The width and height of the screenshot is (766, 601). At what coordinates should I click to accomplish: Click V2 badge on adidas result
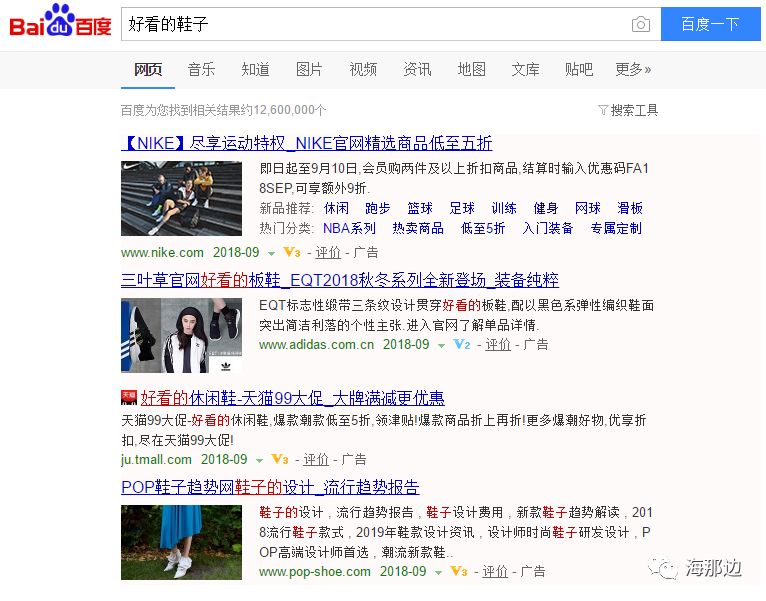[462, 344]
